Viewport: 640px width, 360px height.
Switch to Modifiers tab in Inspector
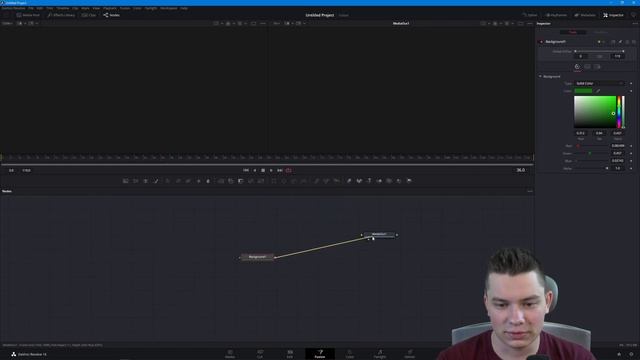tap(600, 32)
